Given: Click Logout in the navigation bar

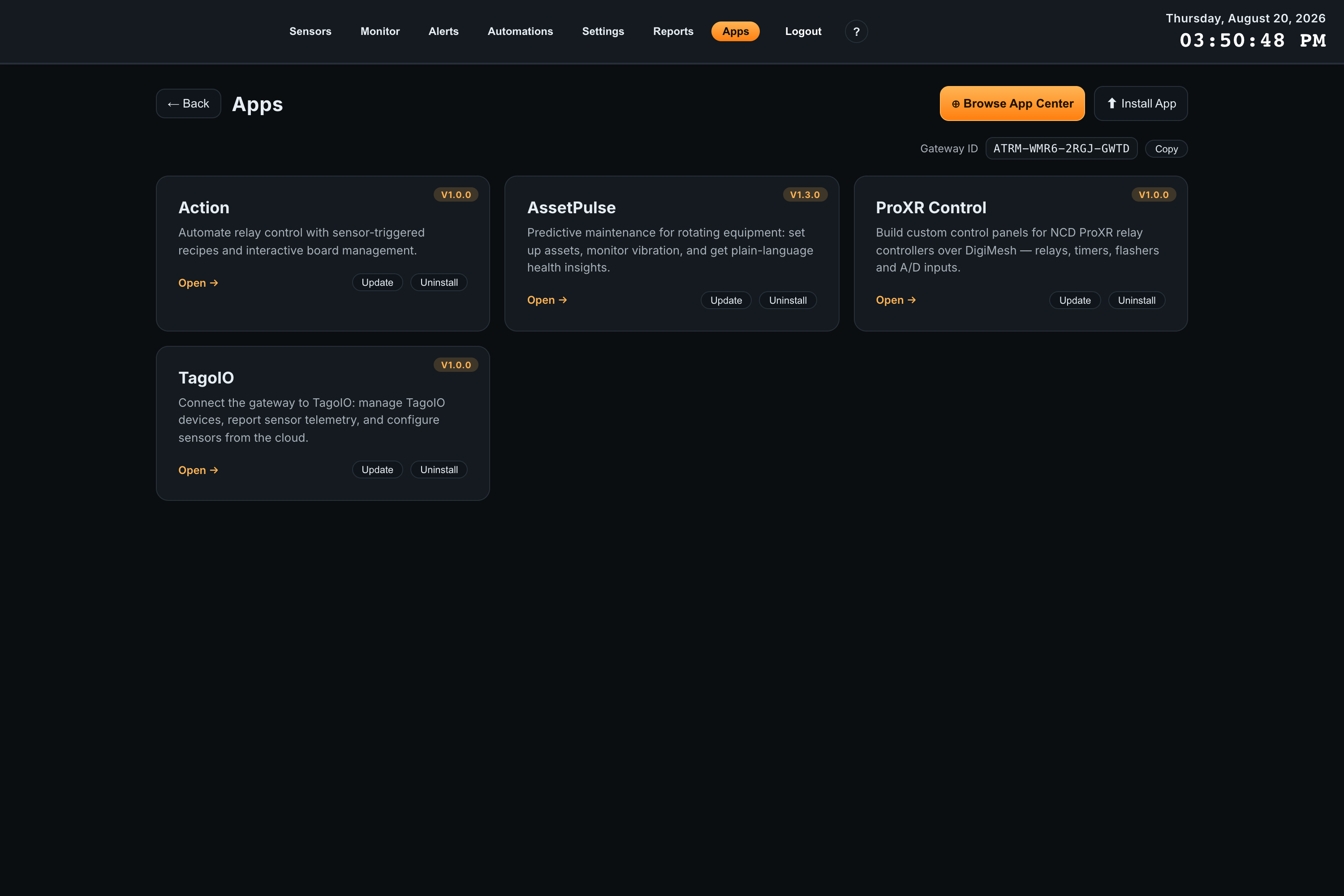Looking at the screenshot, I should click(x=803, y=31).
